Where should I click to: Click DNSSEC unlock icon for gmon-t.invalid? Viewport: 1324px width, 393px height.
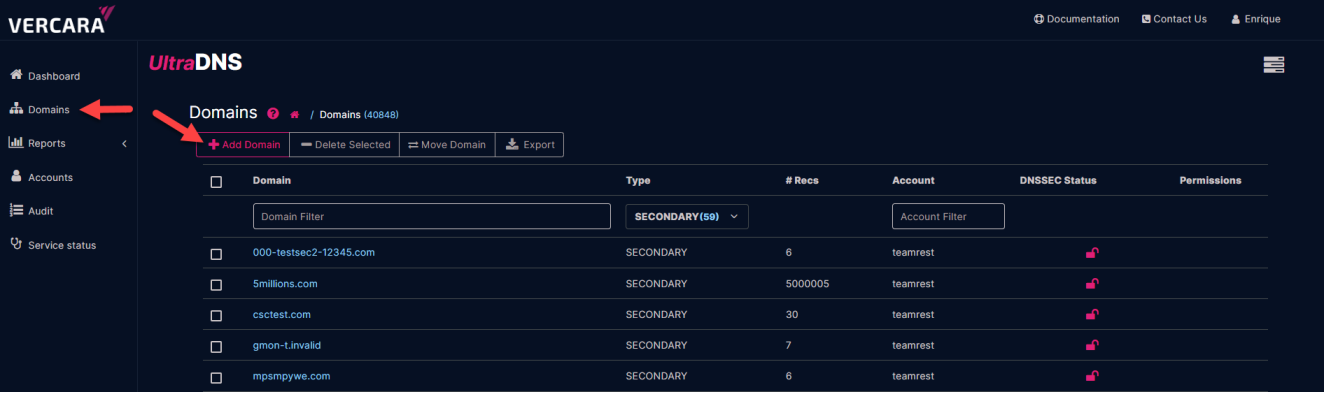click(x=1092, y=346)
